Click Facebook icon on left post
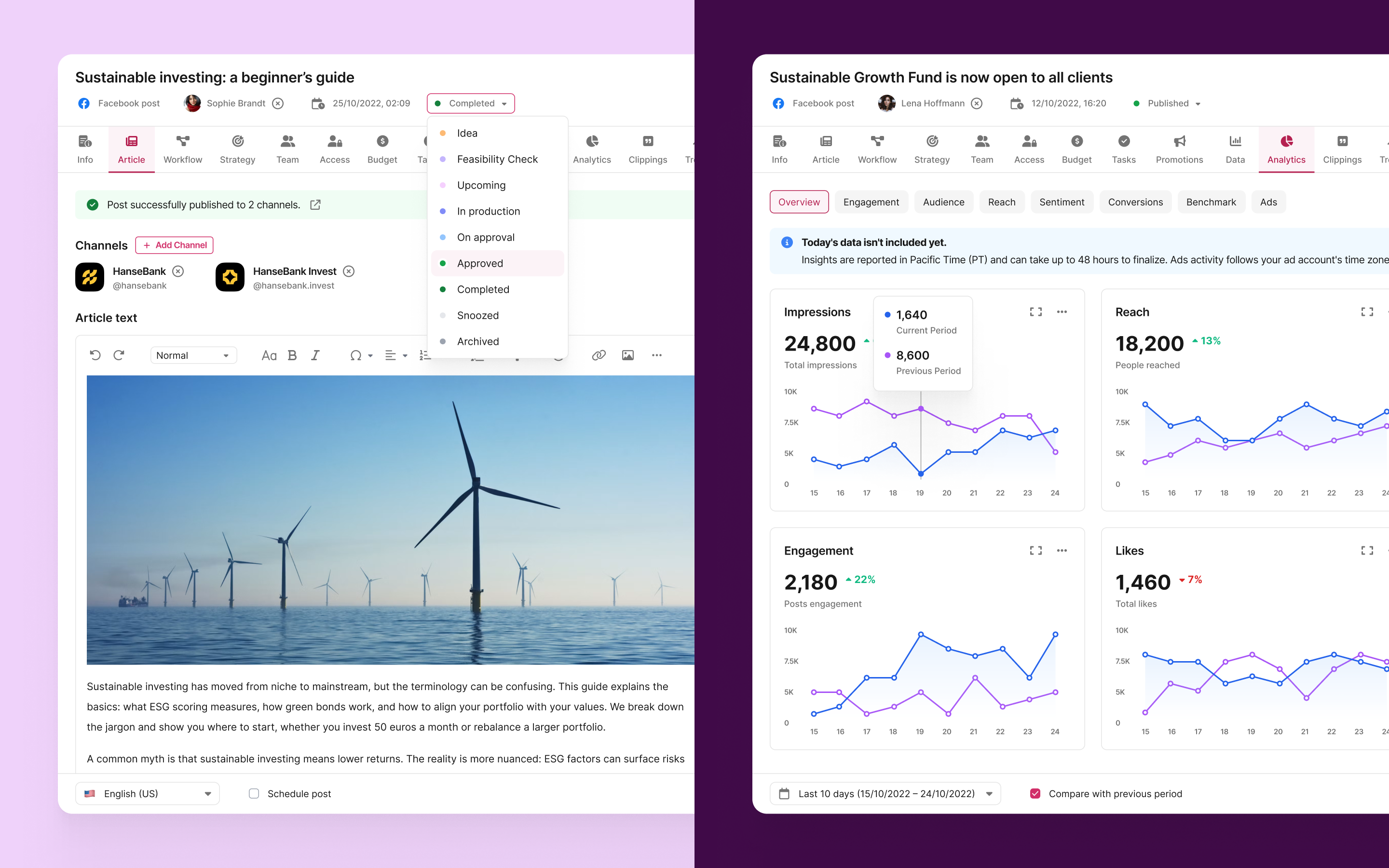 coord(84,103)
